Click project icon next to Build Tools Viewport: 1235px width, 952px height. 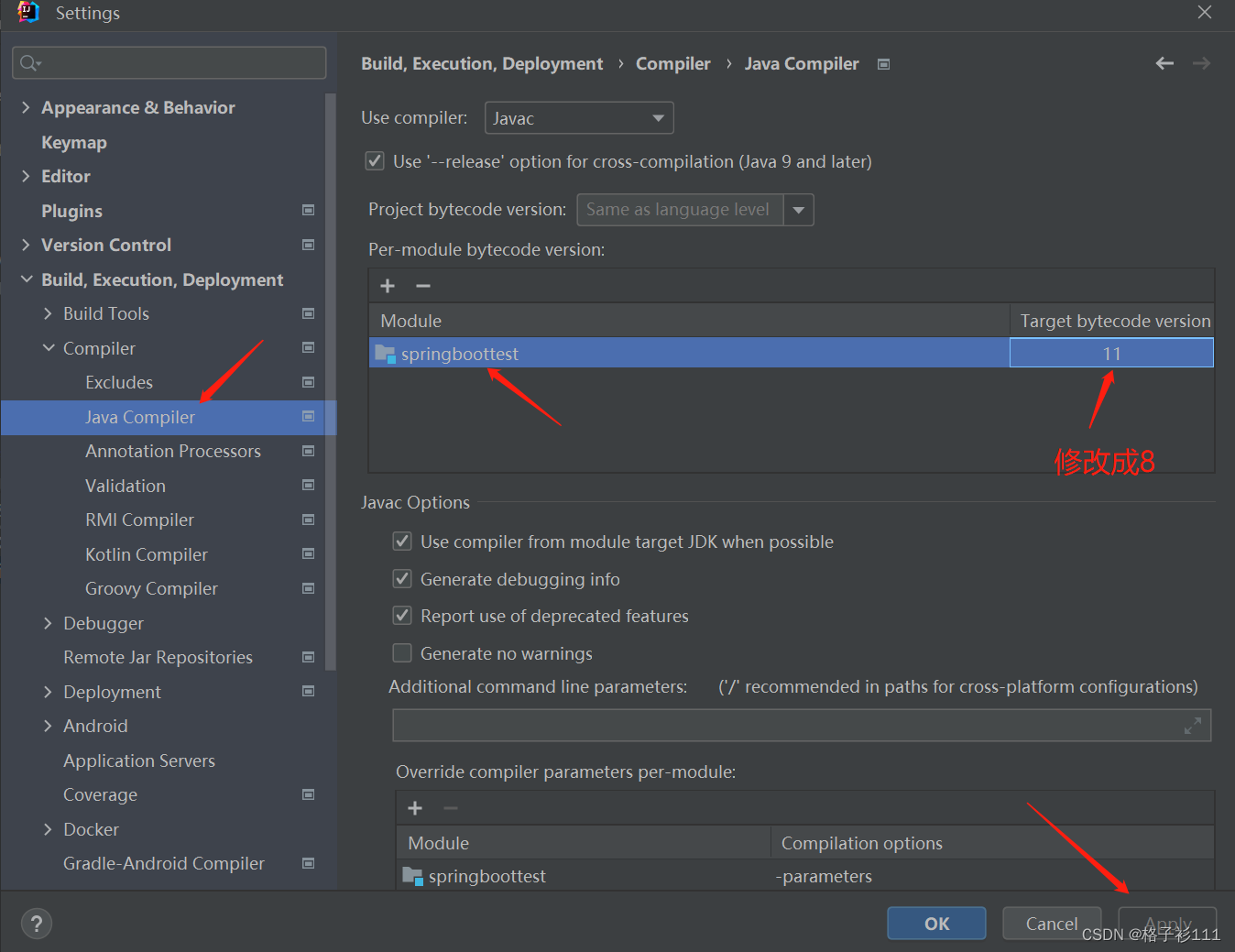(x=309, y=313)
